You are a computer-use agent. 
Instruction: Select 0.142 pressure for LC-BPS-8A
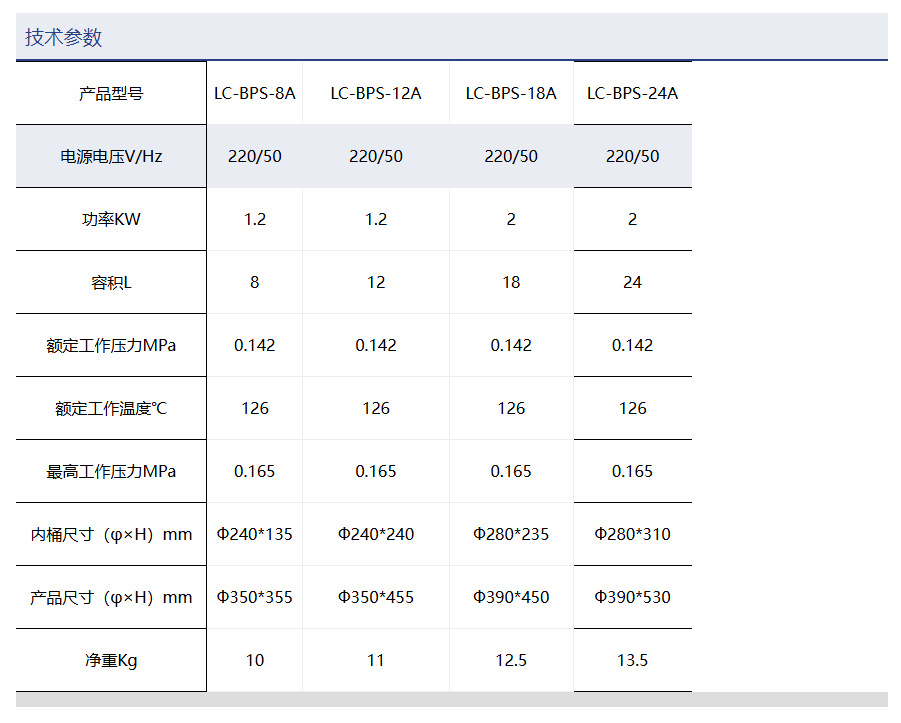point(255,345)
